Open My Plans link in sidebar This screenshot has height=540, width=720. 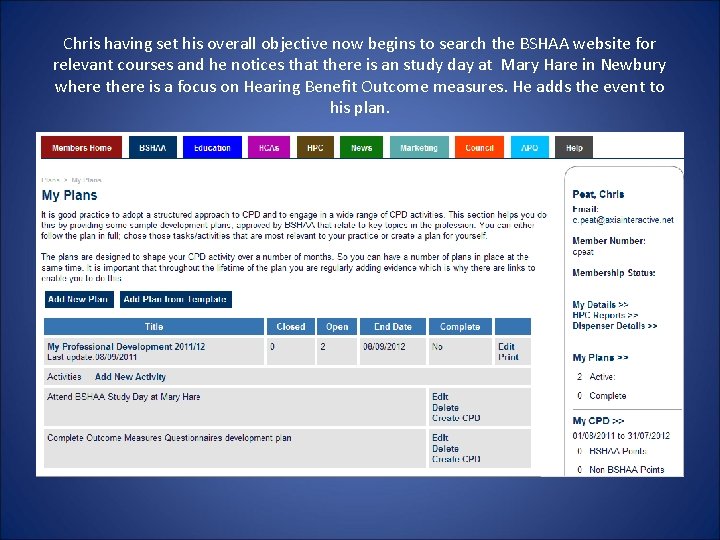point(600,357)
